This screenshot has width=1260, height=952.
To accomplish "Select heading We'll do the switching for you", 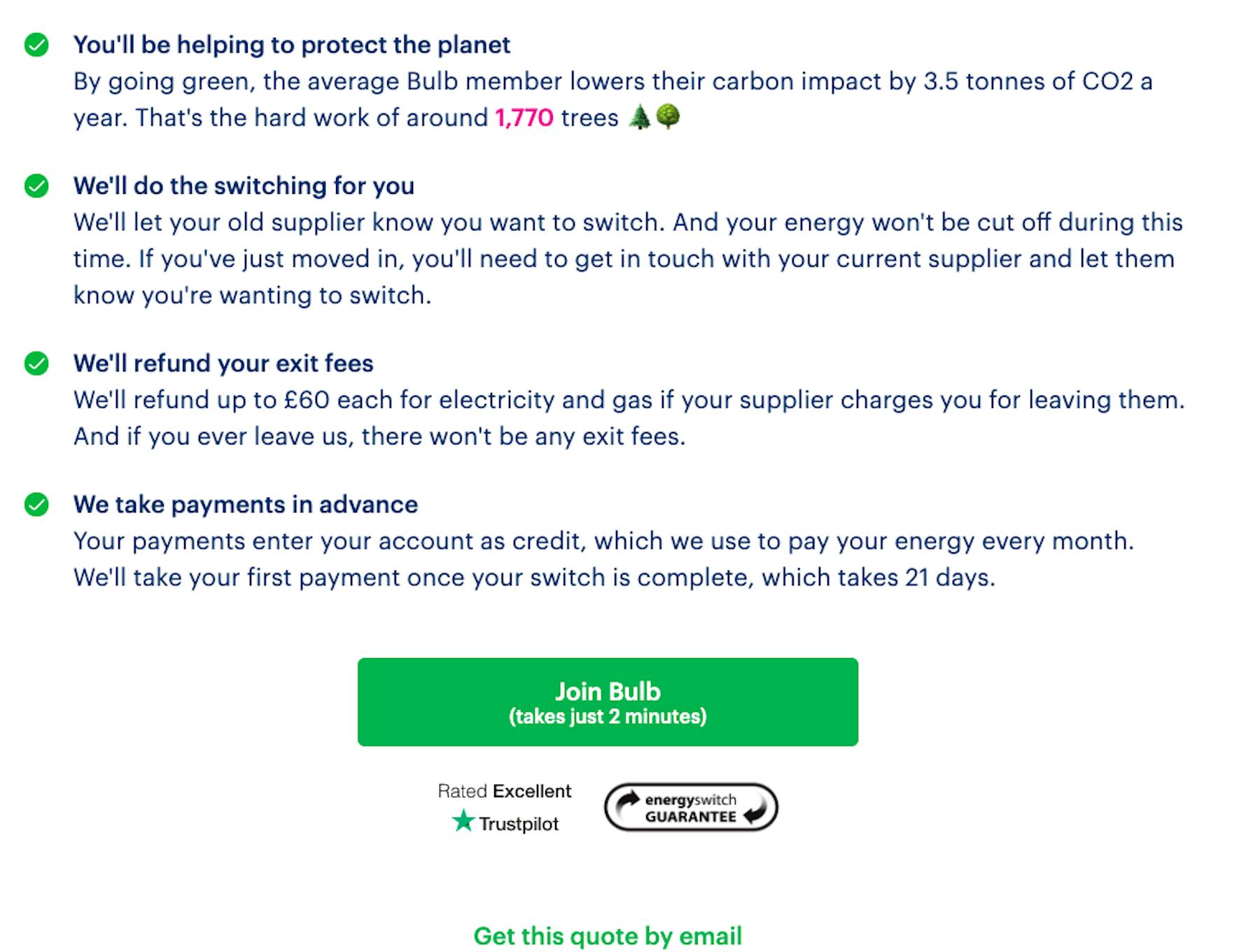I will click(244, 186).
